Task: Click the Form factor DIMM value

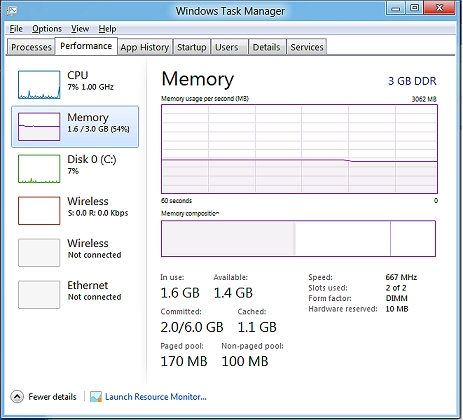Action: coord(397,298)
